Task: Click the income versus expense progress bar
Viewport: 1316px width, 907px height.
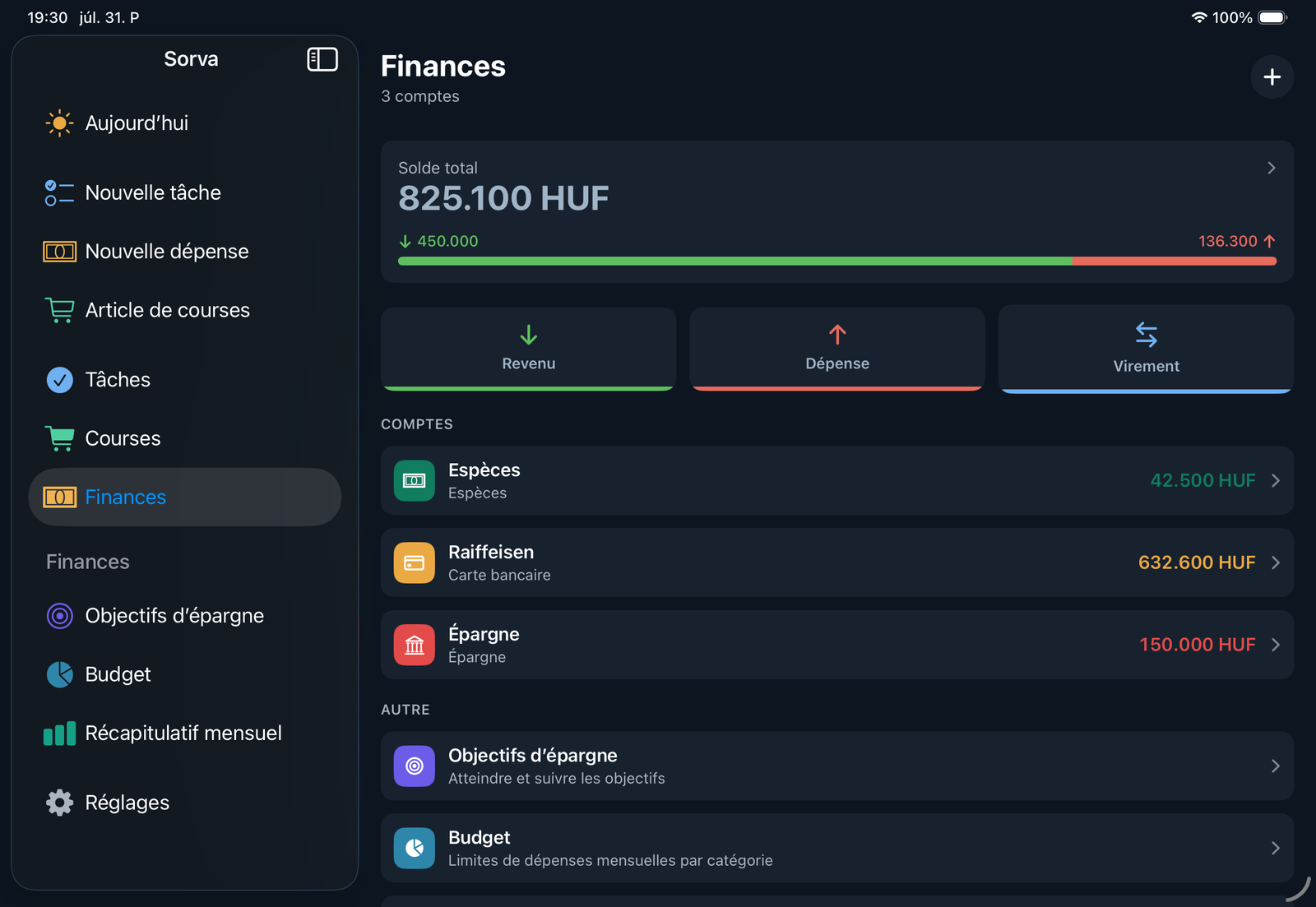Action: [837, 261]
